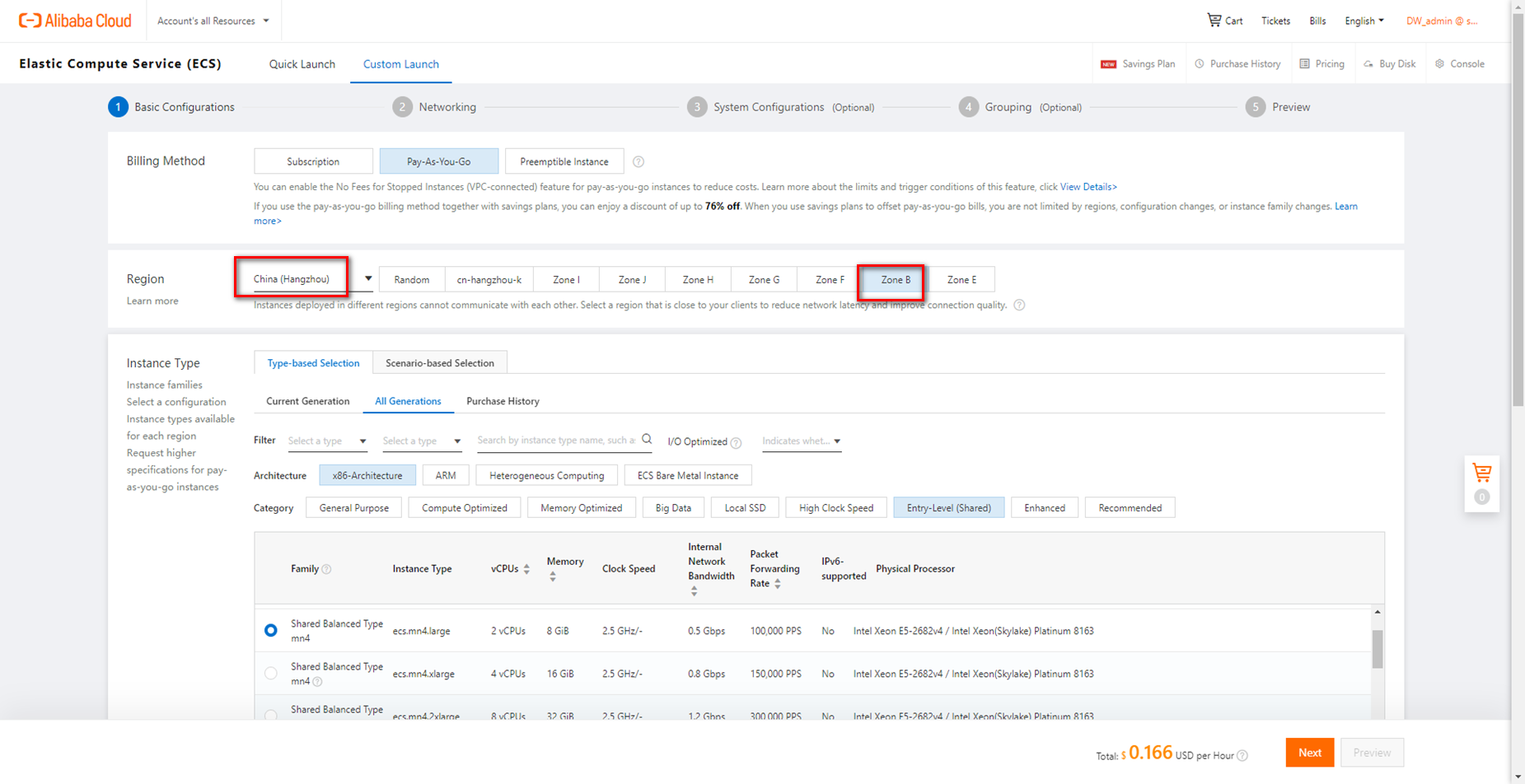Click step 5 Preview circle

click(1255, 107)
